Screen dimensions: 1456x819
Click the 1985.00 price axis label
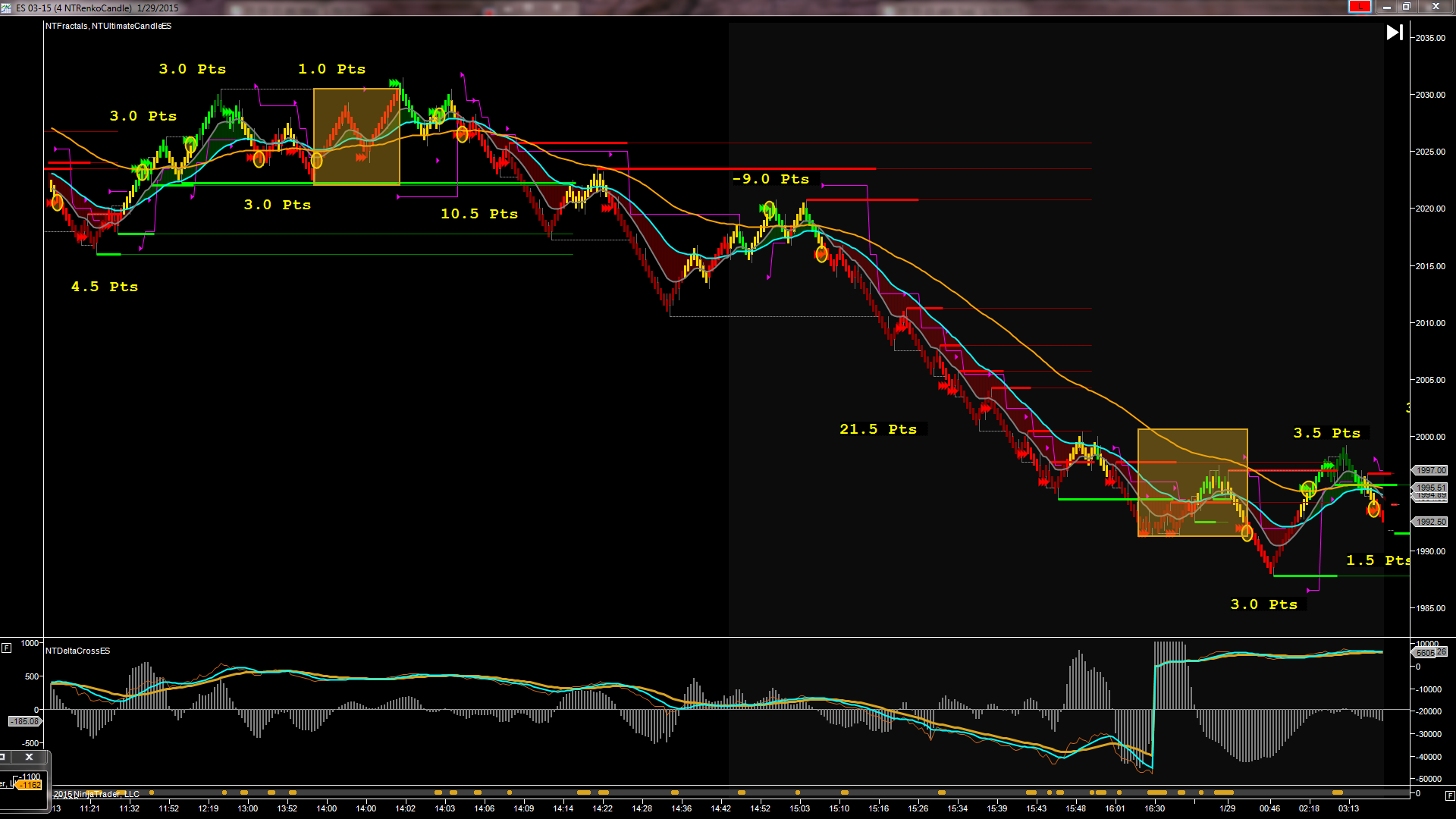[1430, 608]
